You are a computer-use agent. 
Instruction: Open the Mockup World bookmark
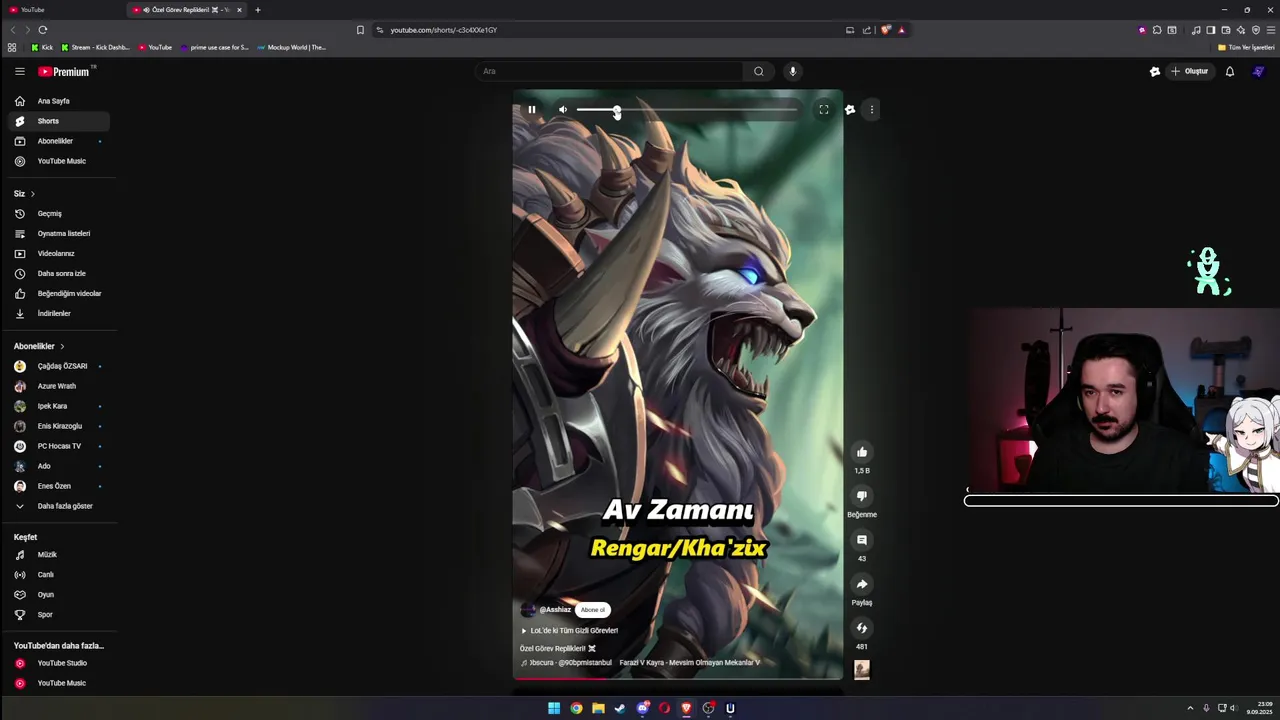(x=291, y=47)
